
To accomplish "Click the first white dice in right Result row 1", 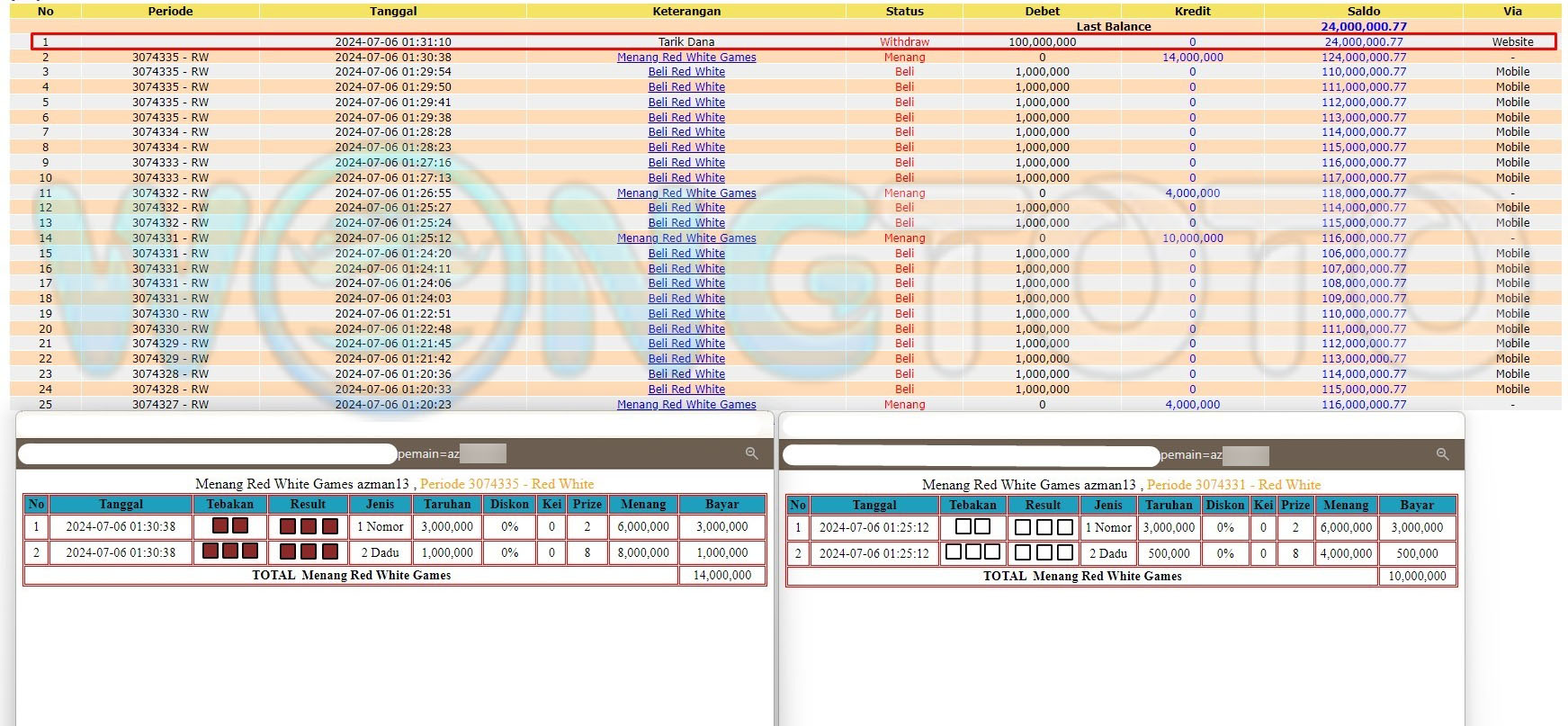I will (x=1023, y=527).
